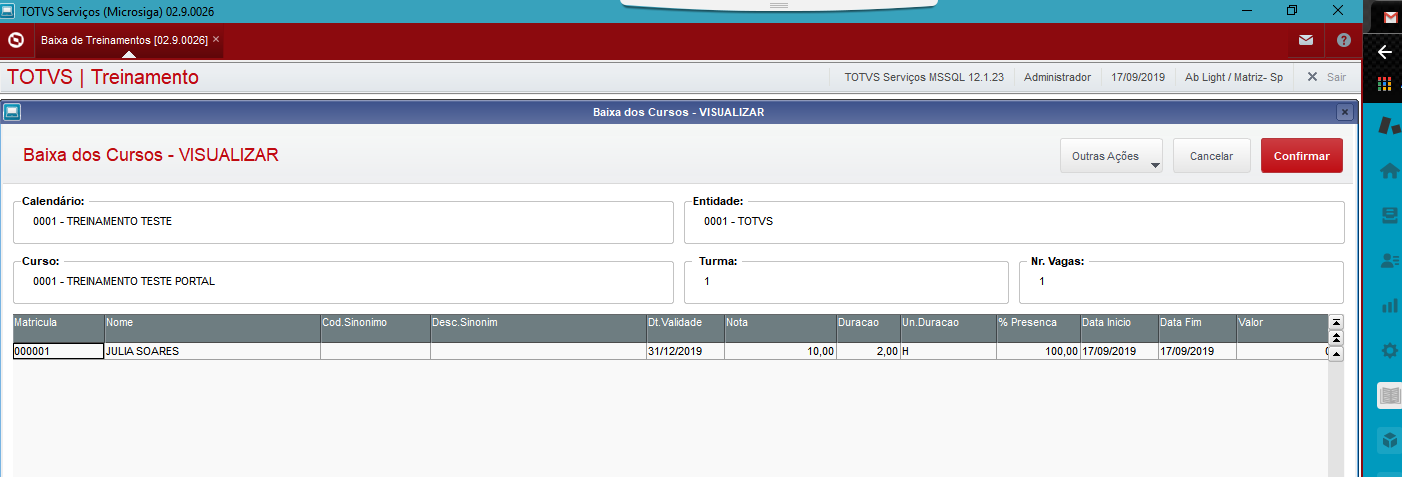Click the grid scroll-up arrow button
Screen dimensions: 1402x477
(x=1336, y=353)
